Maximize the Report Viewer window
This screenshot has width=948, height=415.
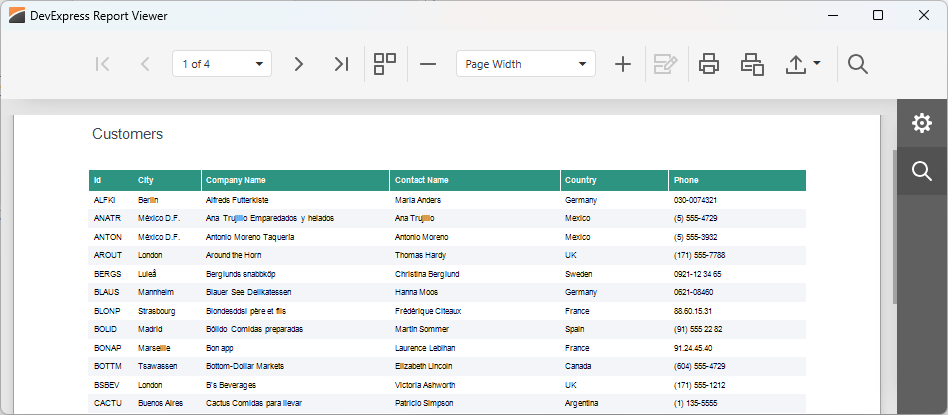coord(878,16)
